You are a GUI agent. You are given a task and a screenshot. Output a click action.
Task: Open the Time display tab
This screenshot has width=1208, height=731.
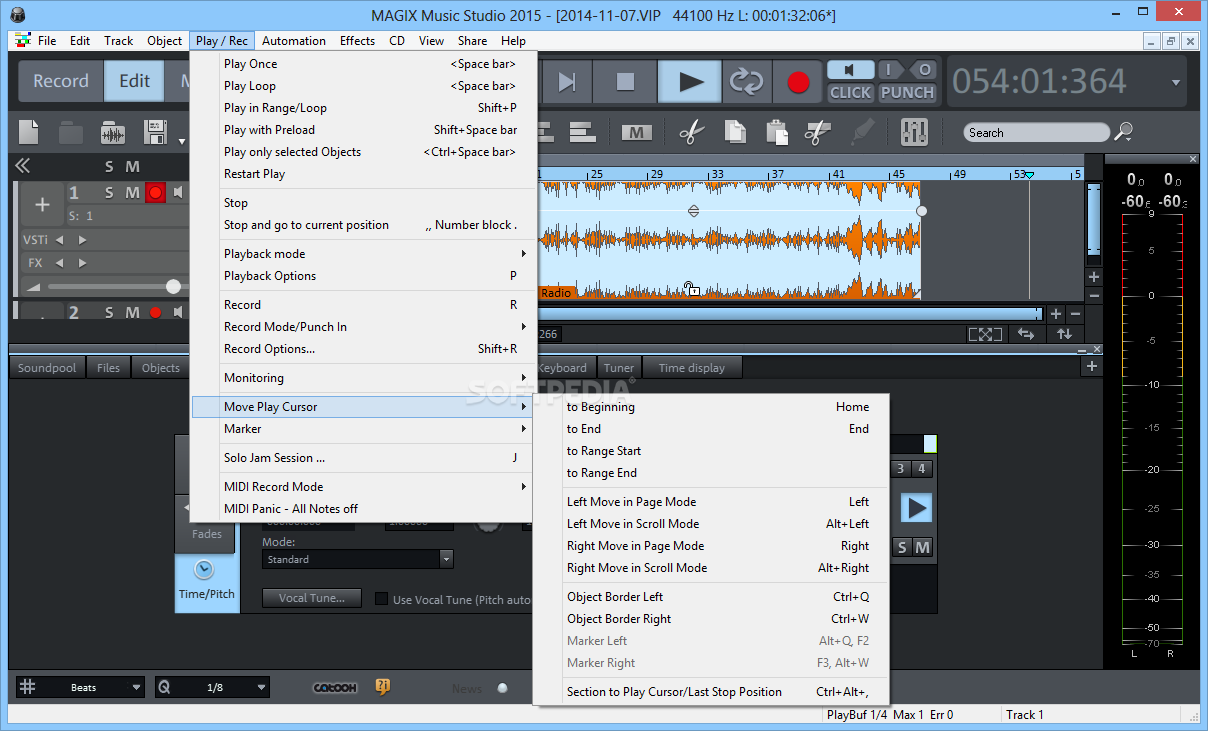pos(692,368)
